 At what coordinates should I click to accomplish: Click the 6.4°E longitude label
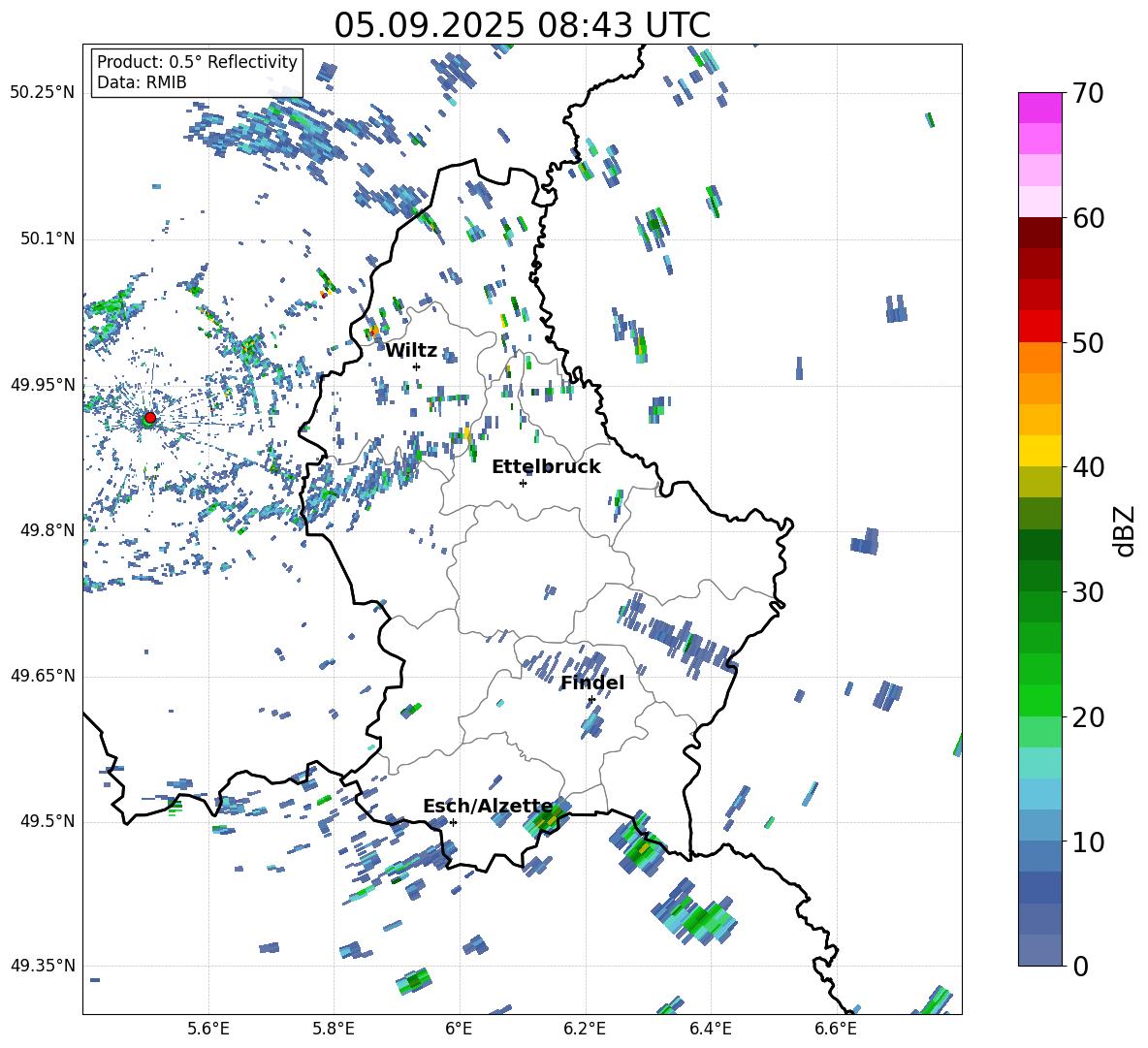(710, 1029)
